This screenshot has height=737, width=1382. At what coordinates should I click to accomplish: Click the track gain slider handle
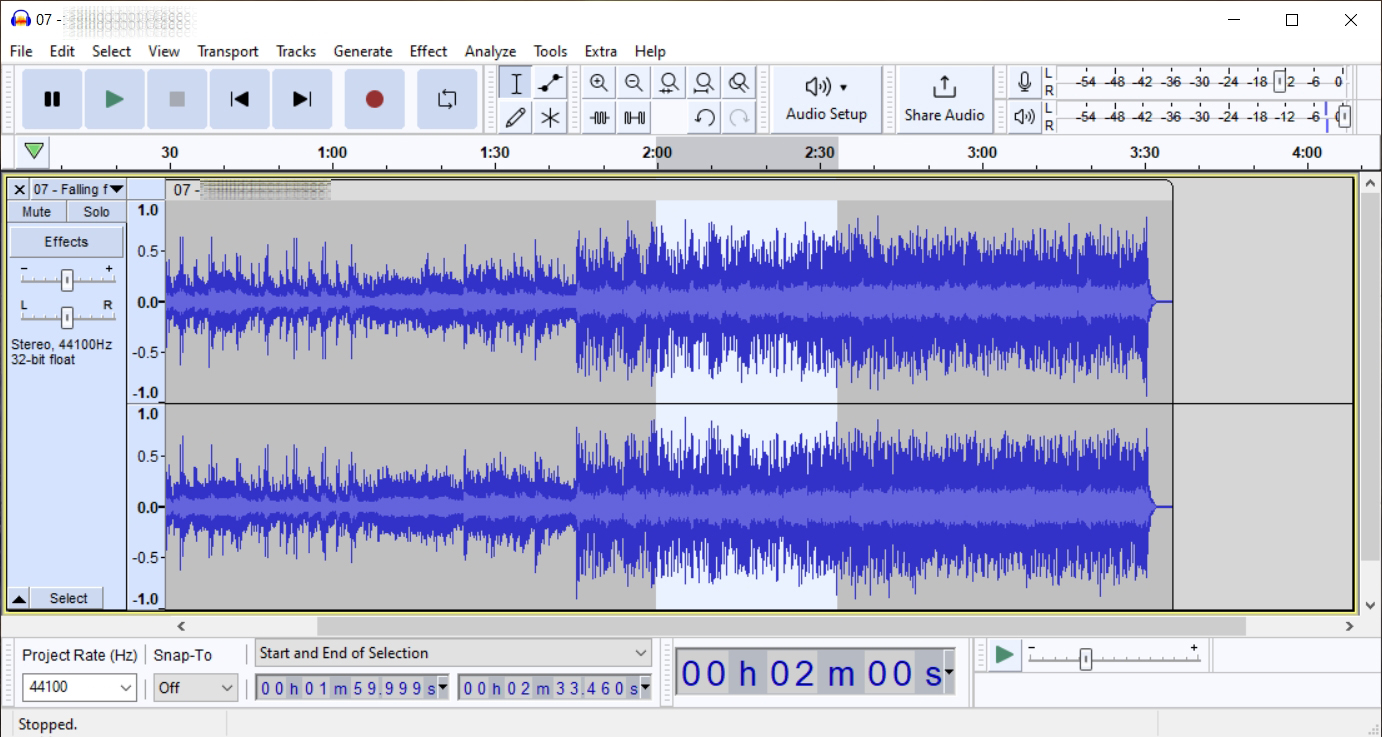click(67, 280)
